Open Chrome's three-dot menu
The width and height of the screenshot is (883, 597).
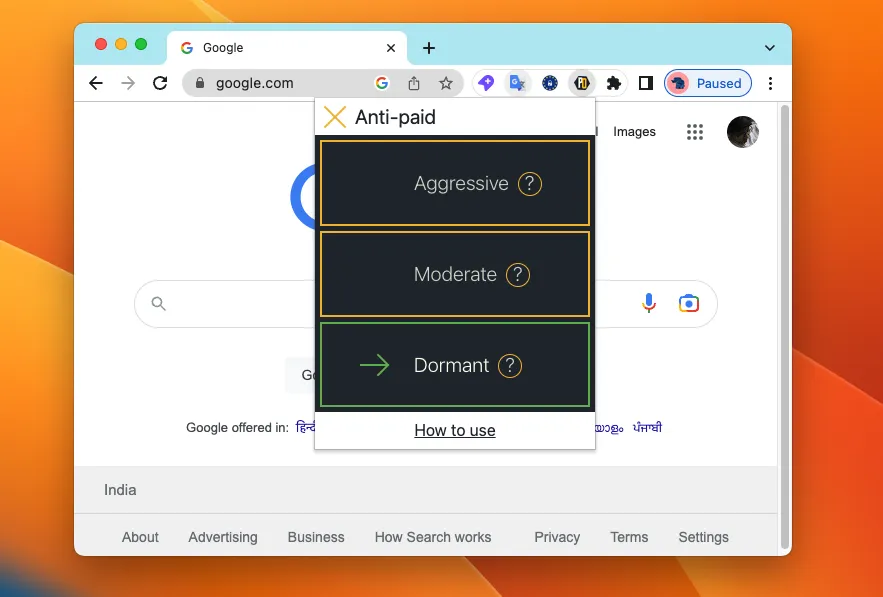pos(770,83)
